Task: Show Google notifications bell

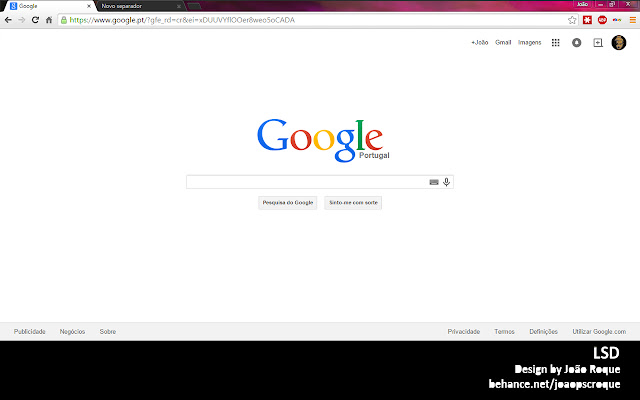Action: pos(576,42)
